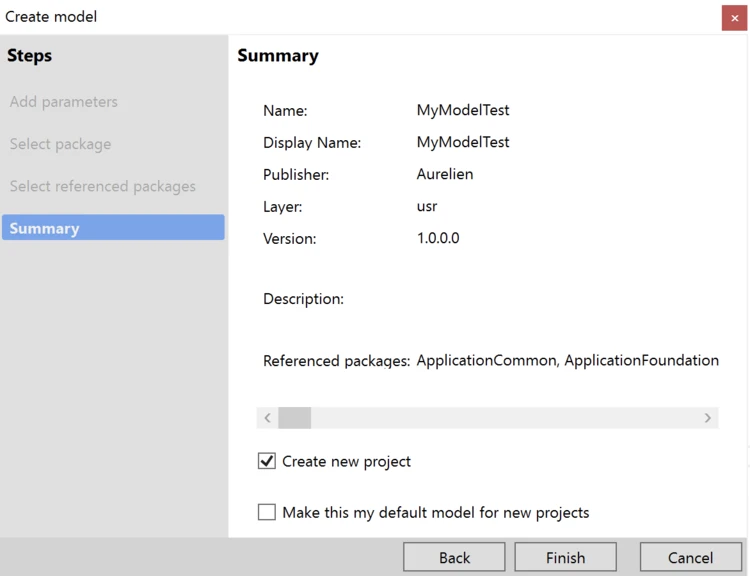
Task: Click the scrollbar left arrow
Action: coord(268,418)
